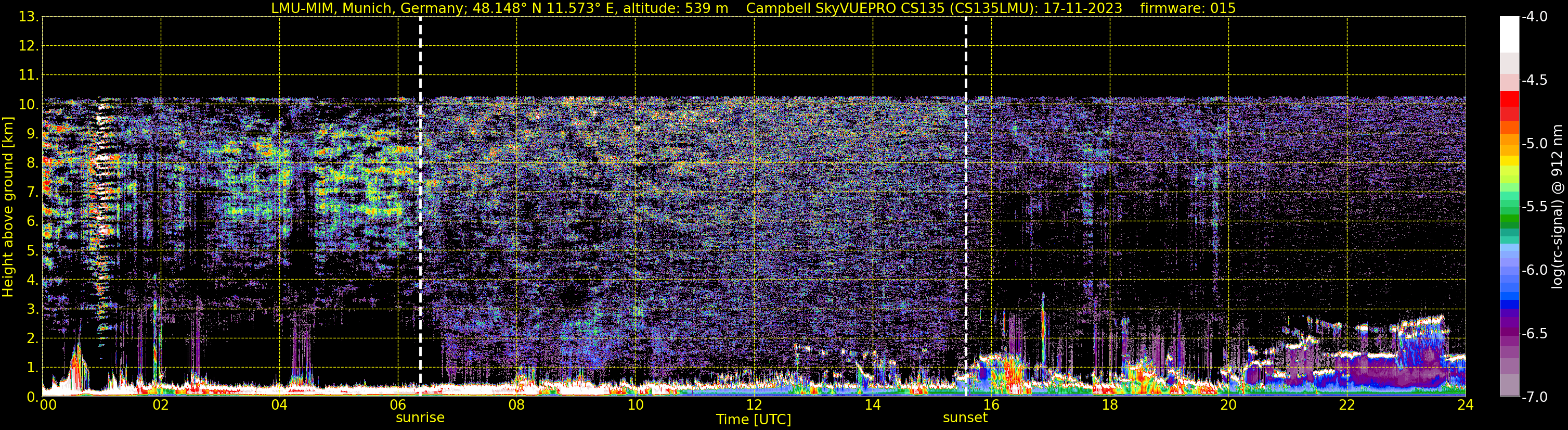1568x430 pixels.
Task: Click the '2.' height axis tick label
Action: [x=32, y=339]
